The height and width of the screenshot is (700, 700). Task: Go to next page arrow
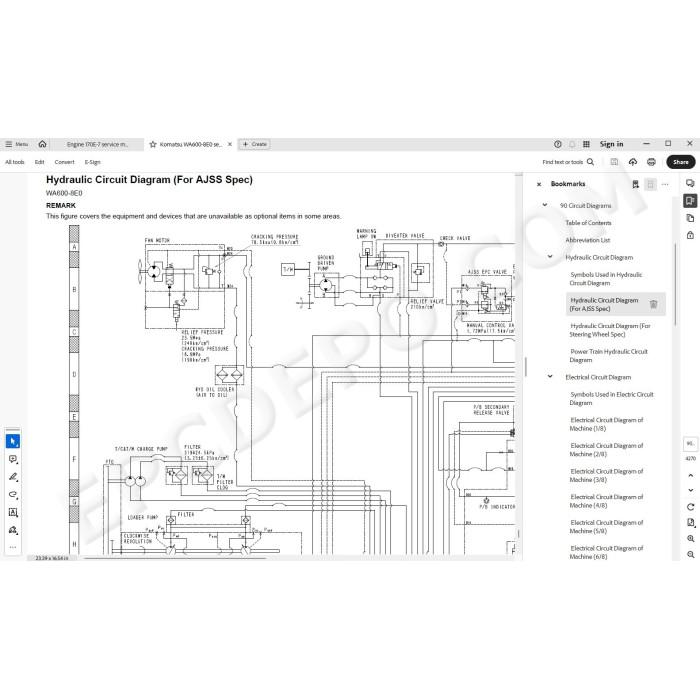pyautogui.click(x=691, y=490)
